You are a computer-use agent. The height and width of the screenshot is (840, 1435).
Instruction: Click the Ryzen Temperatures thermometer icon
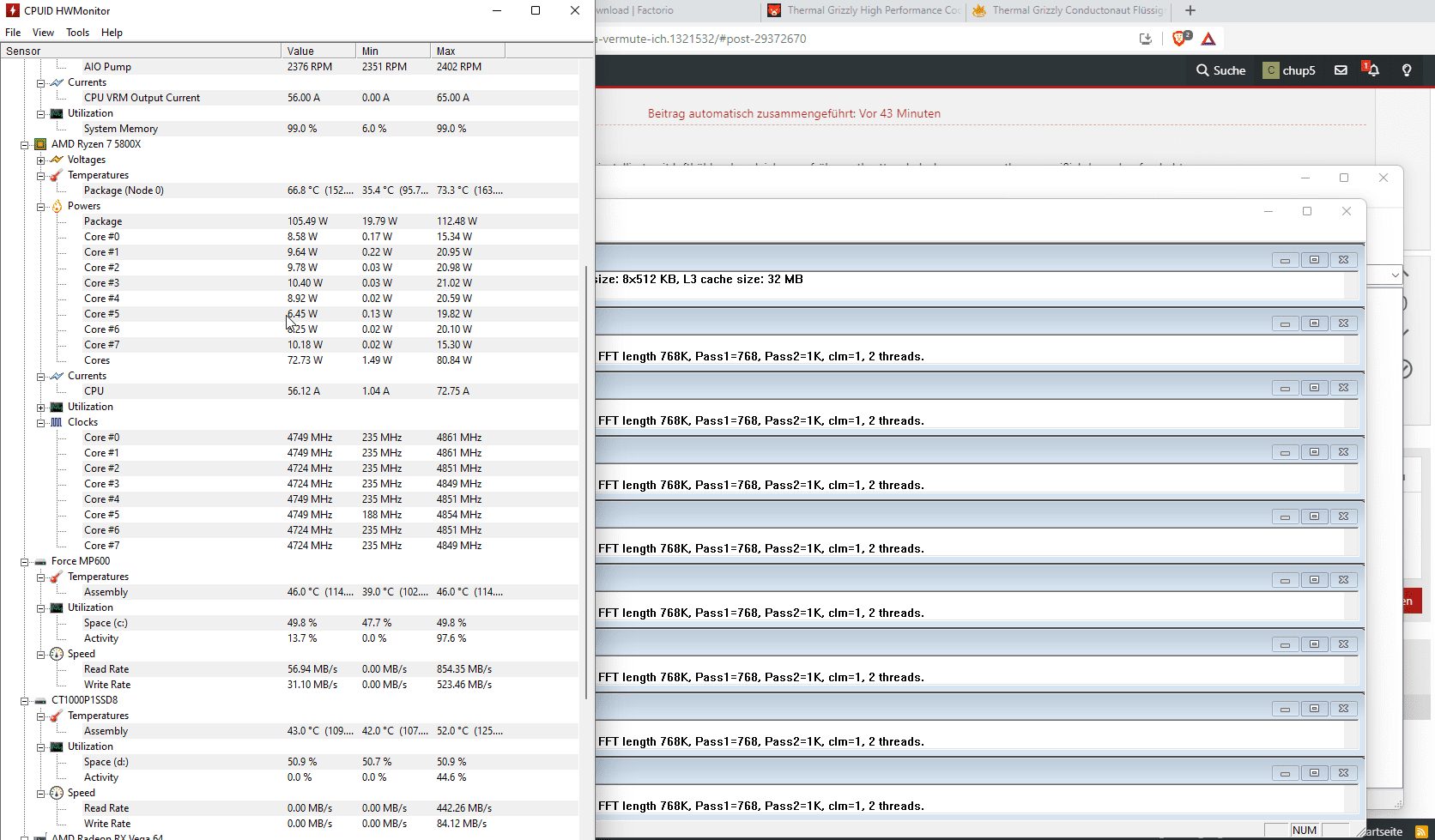pos(57,175)
